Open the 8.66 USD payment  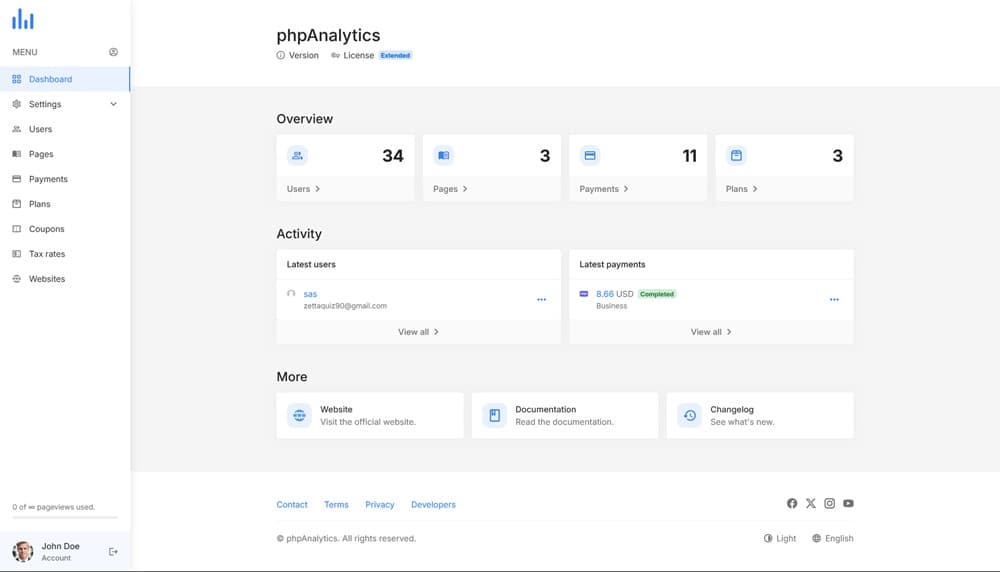click(x=605, y=294)
